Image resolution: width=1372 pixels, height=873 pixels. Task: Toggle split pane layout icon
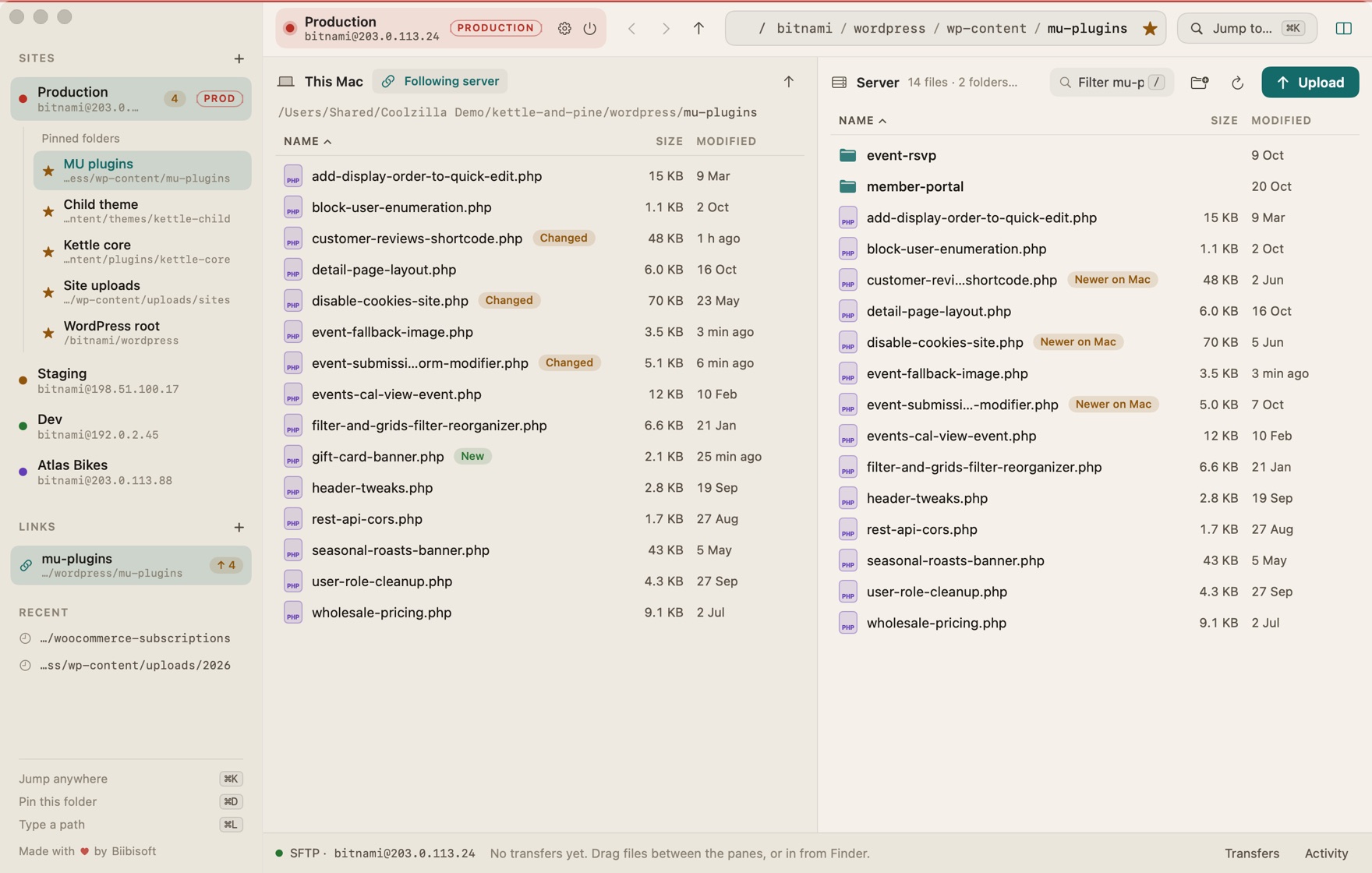tap(1344, 28)
